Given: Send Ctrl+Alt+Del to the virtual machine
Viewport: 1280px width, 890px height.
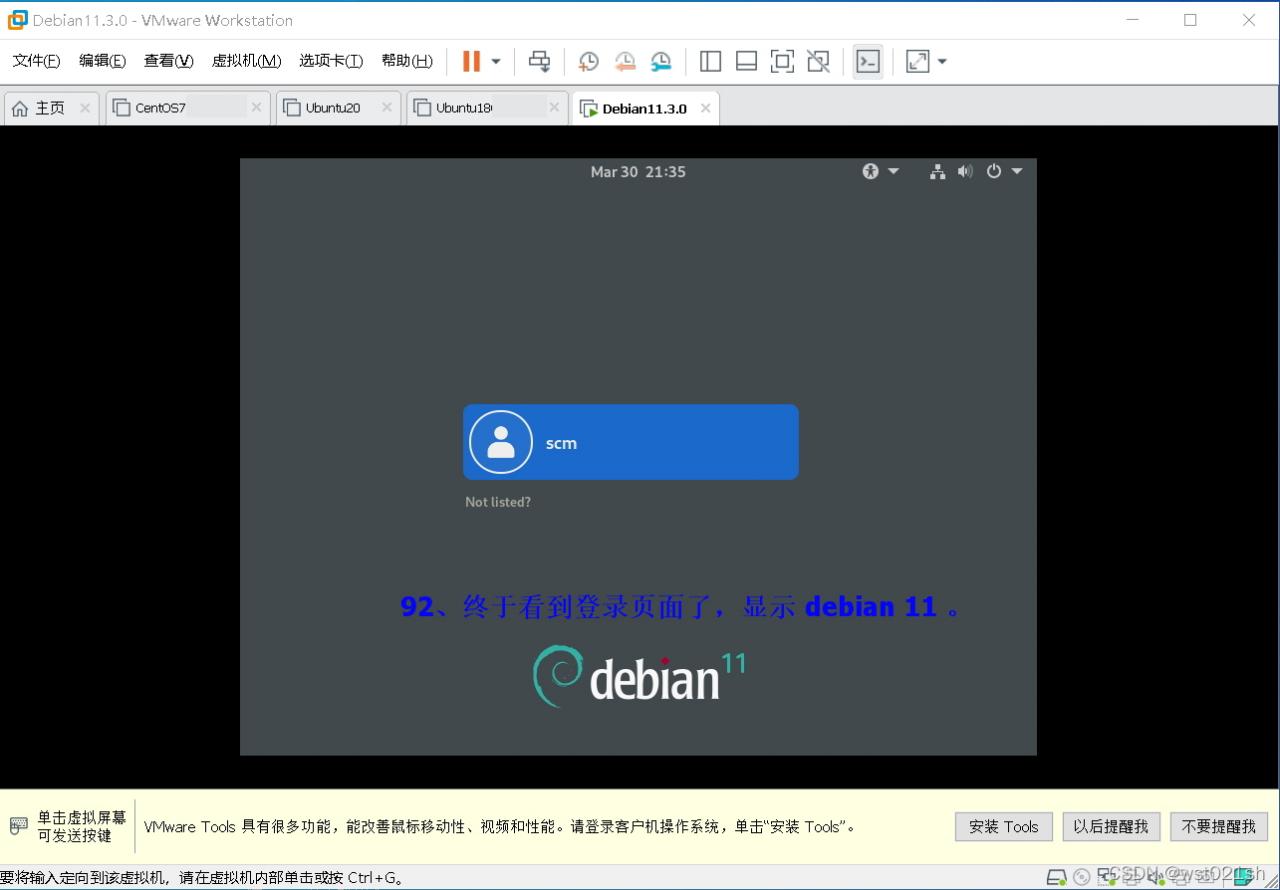Looking at the screenshot, I should point(540,62).
